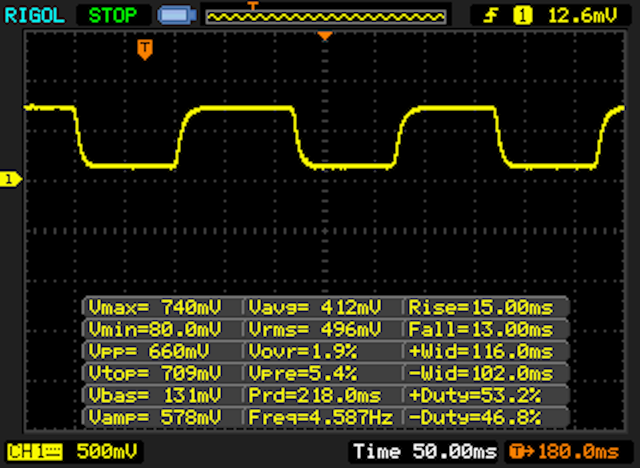
Task: Click the Fall=13.00ms measurement
Action: [481, 329]
